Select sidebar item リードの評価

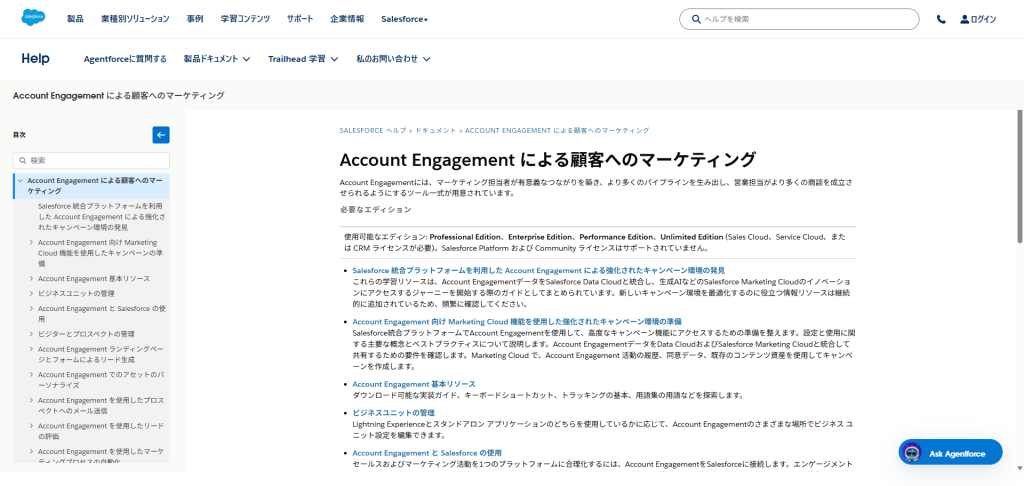point(101,431)
